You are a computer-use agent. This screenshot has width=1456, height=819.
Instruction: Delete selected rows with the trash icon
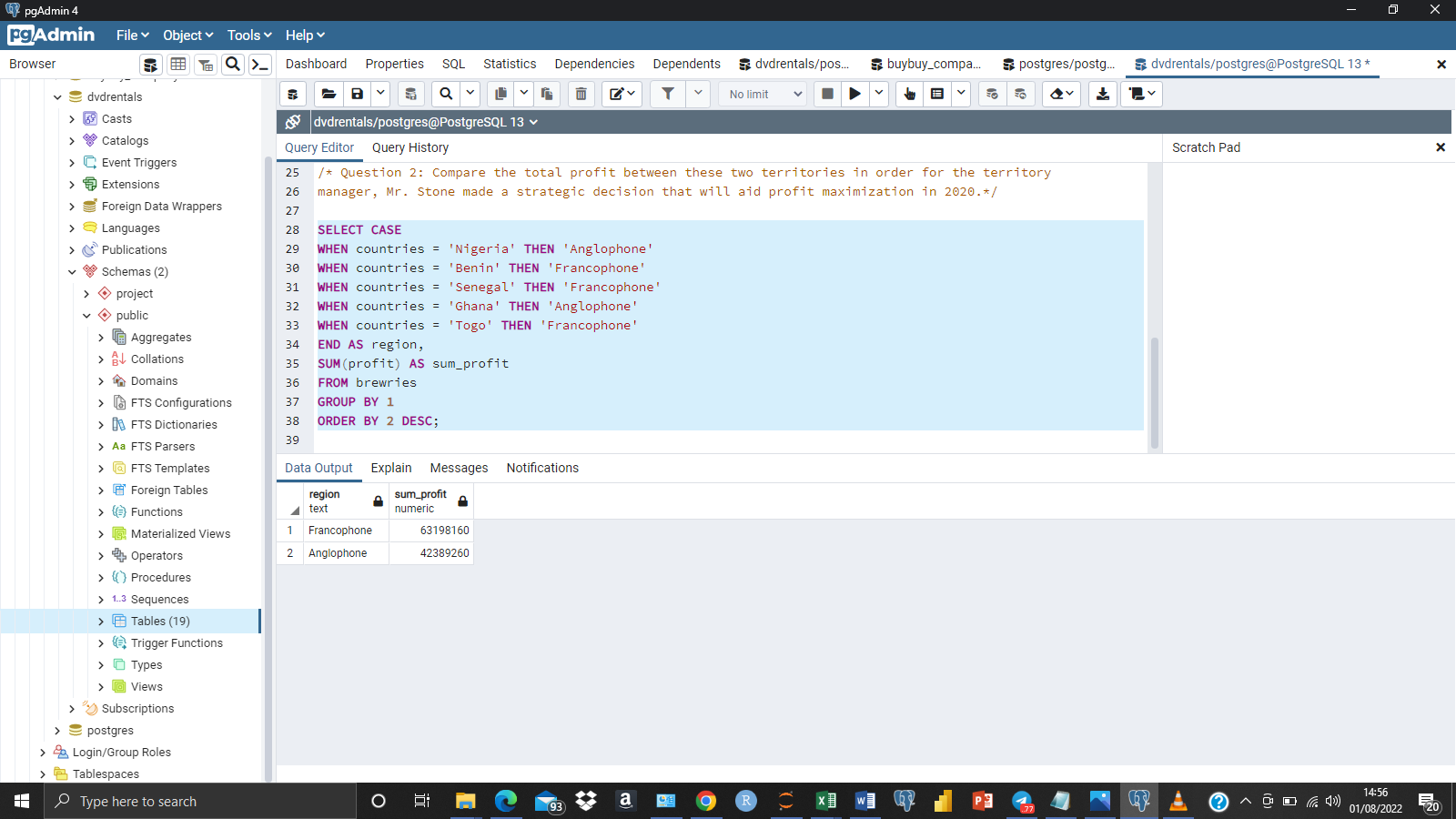[x=581, y=94]
